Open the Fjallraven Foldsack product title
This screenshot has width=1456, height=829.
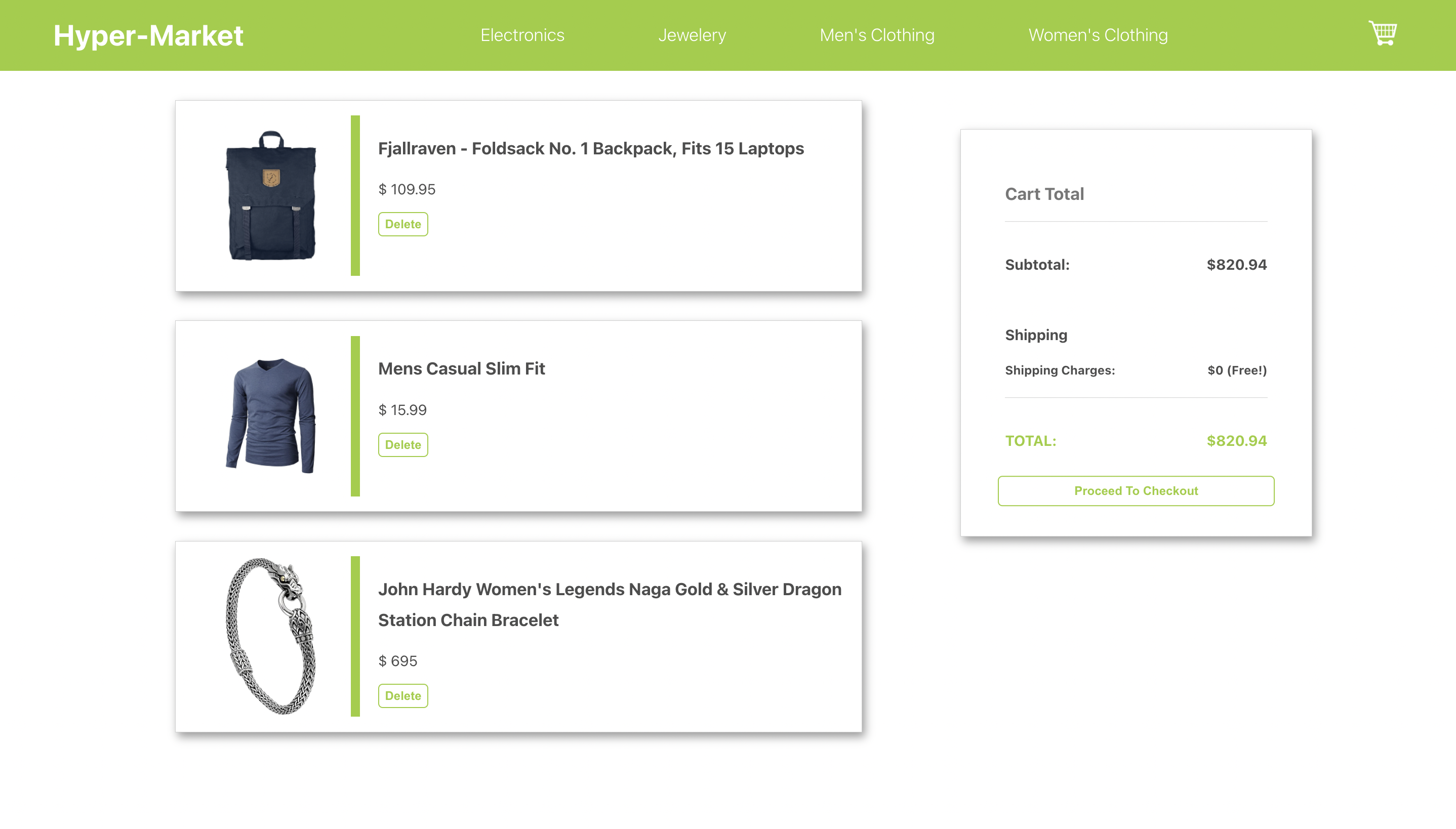(x=590, y=148)
